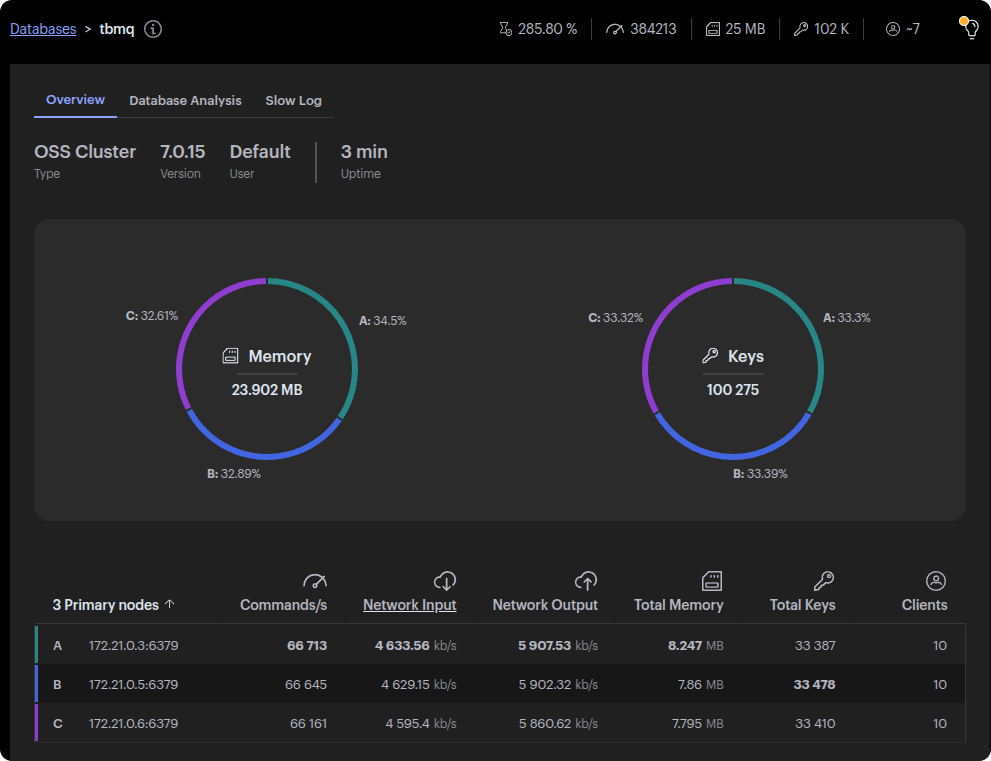Sort table by Network Input column
This screenshot has width=991, height=761.
pyautogui.click(x=409, y=605)
